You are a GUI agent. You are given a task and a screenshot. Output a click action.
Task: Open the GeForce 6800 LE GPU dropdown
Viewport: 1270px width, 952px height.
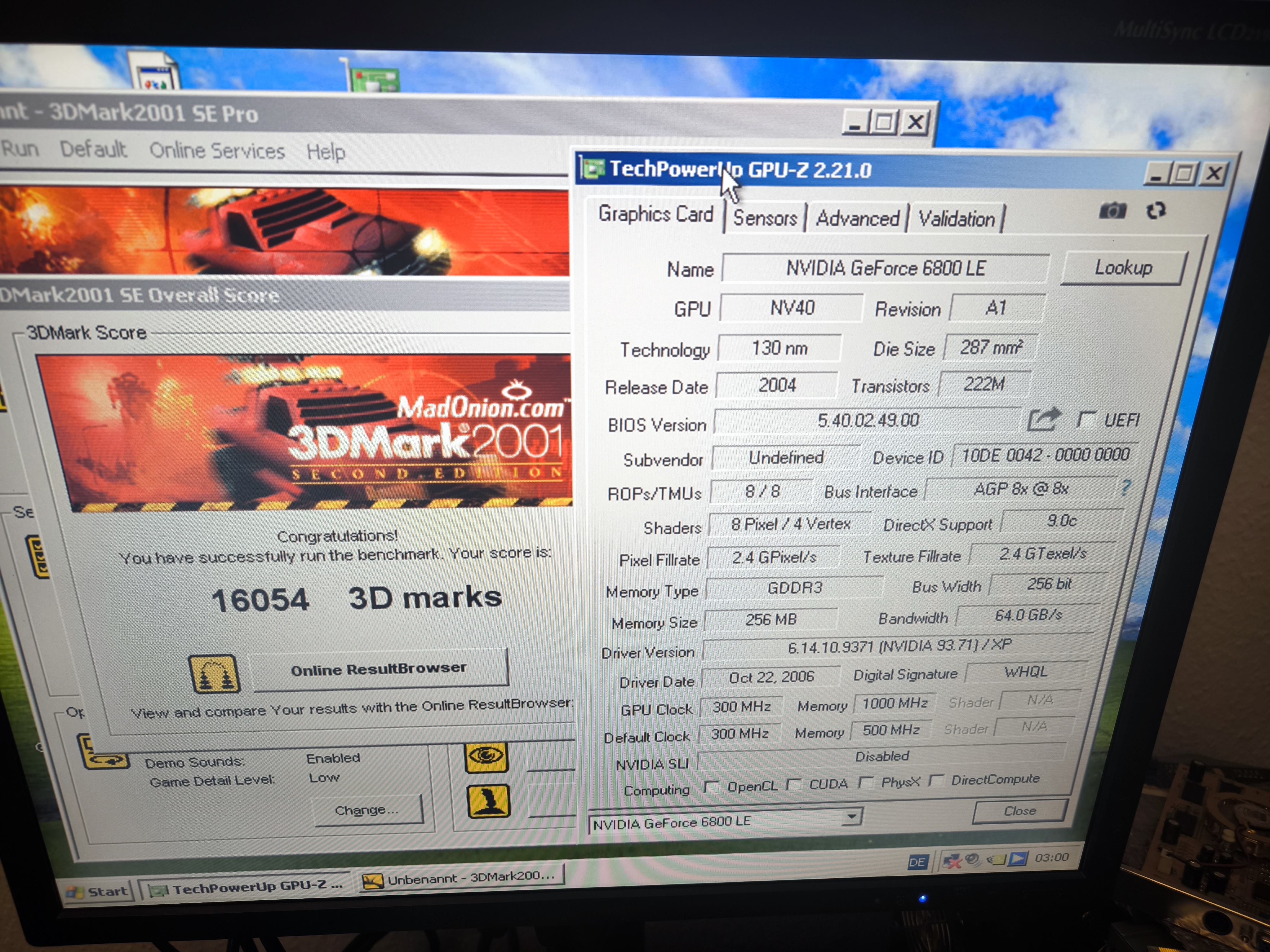[853, 816]
